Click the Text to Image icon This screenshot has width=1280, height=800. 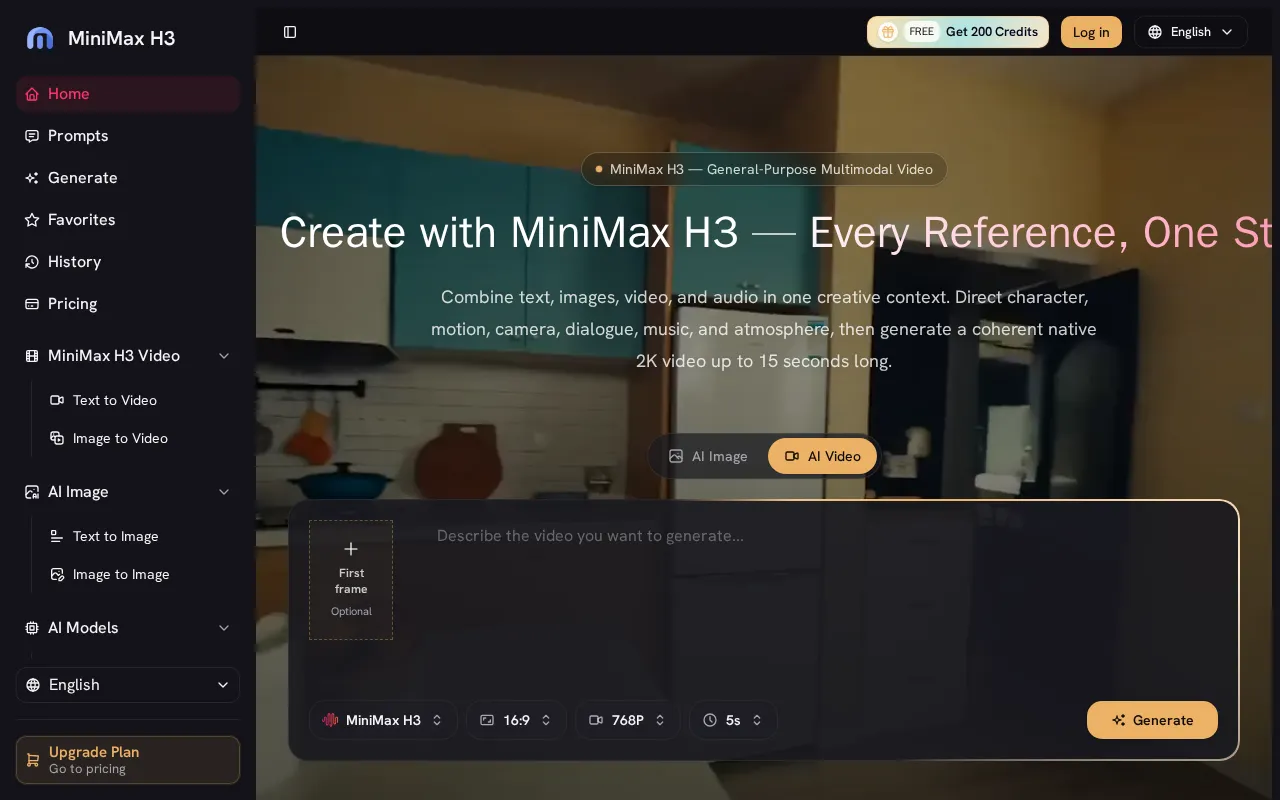(x=57, y=536)
